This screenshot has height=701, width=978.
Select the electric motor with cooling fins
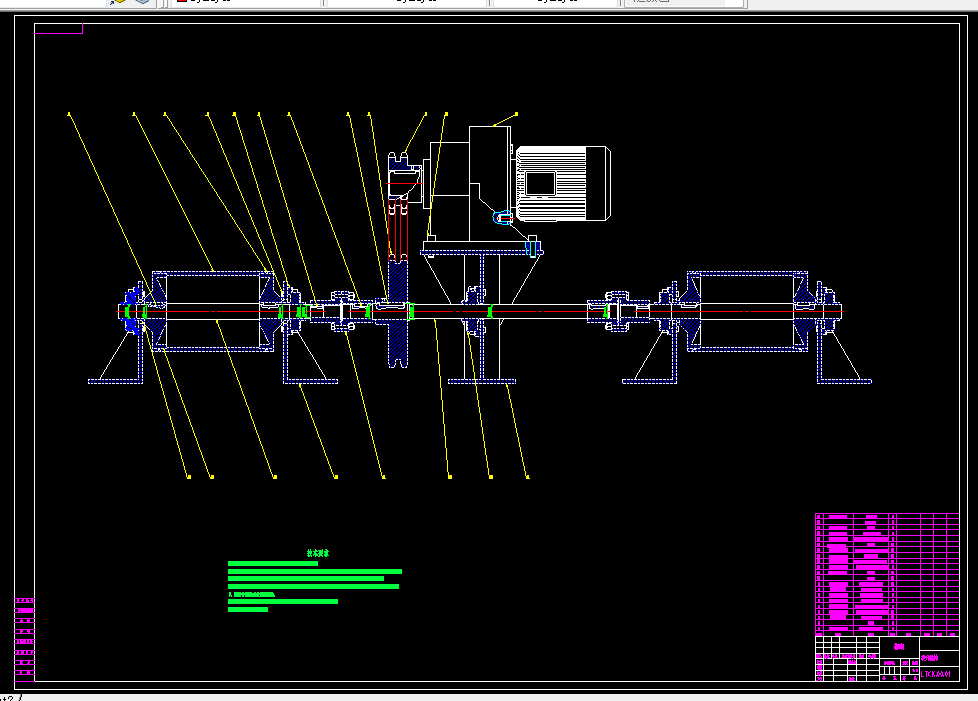click(563, 183)
